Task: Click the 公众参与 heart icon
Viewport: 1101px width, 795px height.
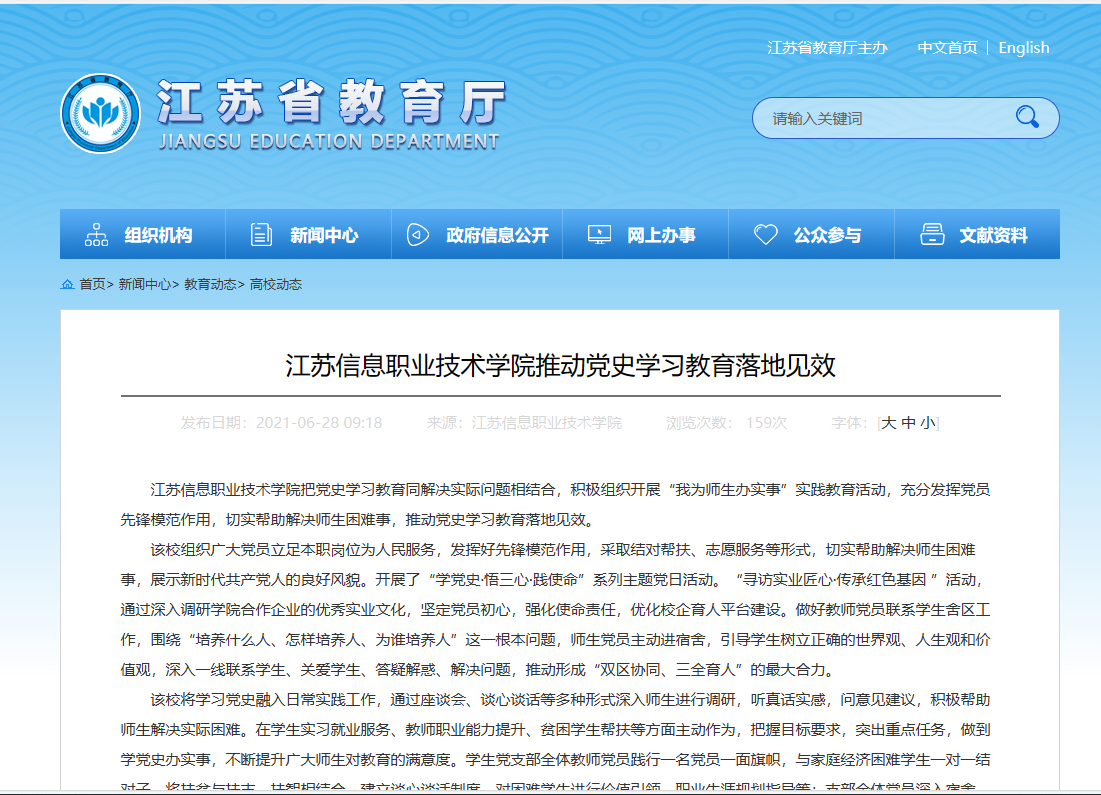Action: 765,235
